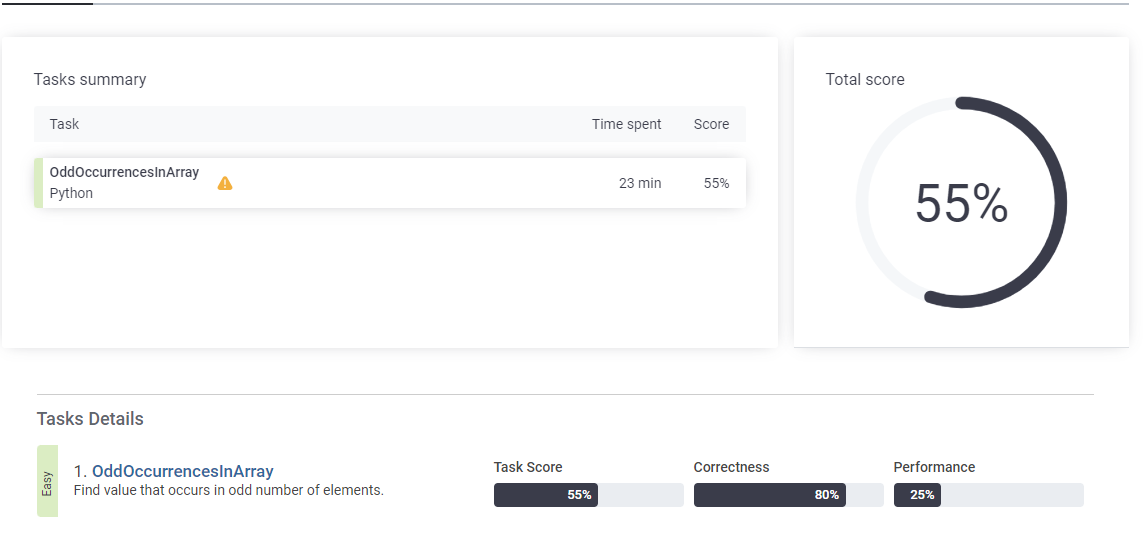
Task: Click the Task column header
Action: click(x=64, y=124)
